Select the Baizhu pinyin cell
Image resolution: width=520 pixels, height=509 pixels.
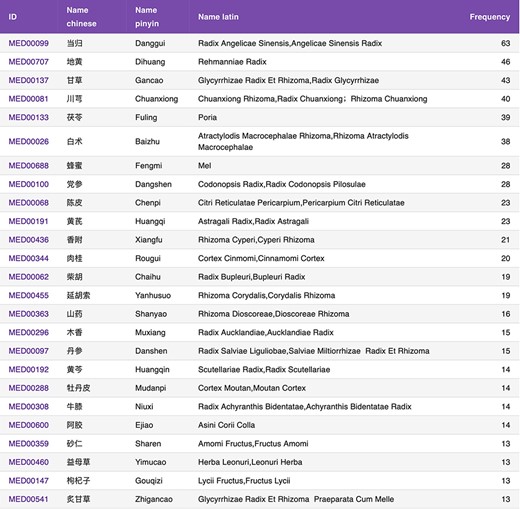147,142
